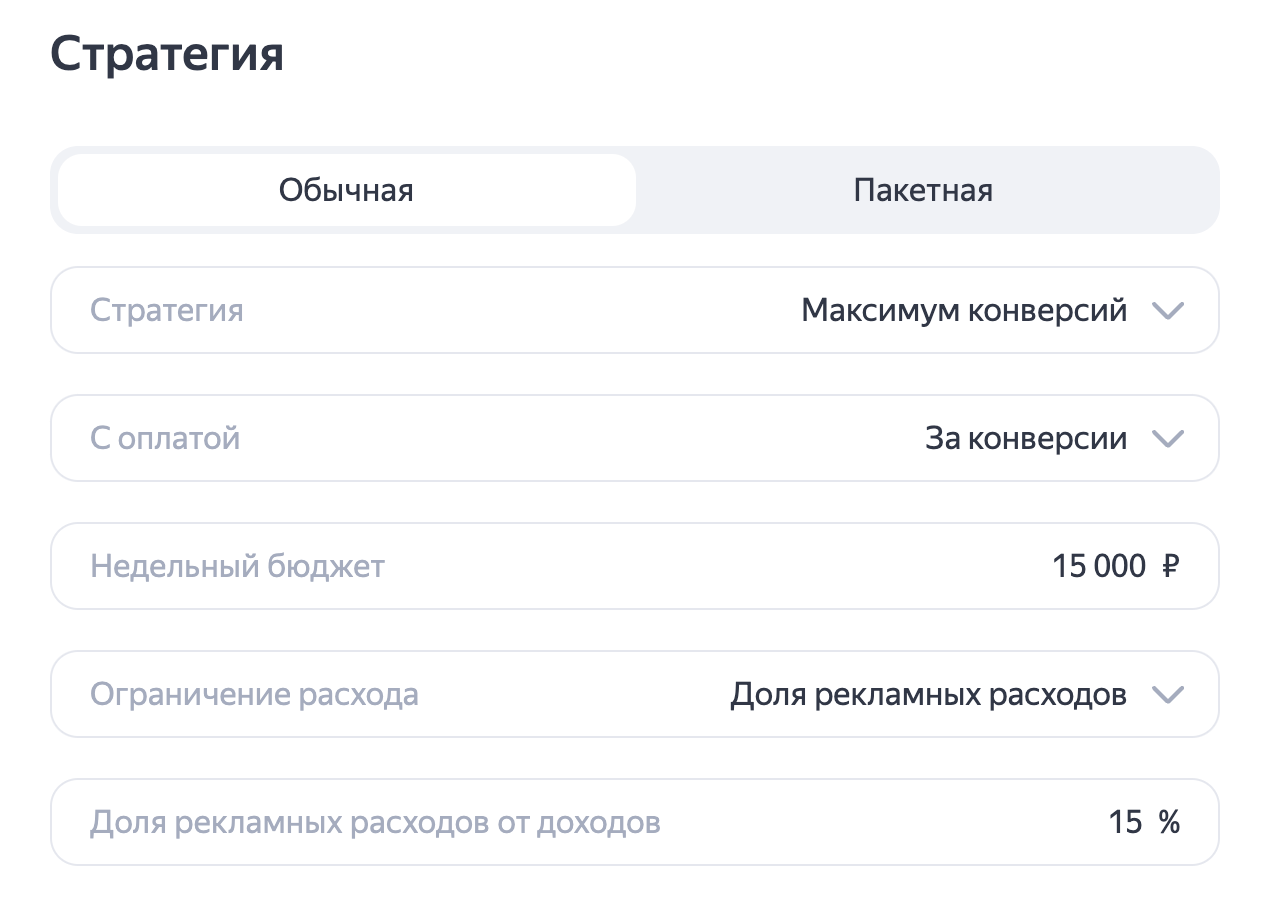Click the Максимум конверсий selected value

pos(964,310)
